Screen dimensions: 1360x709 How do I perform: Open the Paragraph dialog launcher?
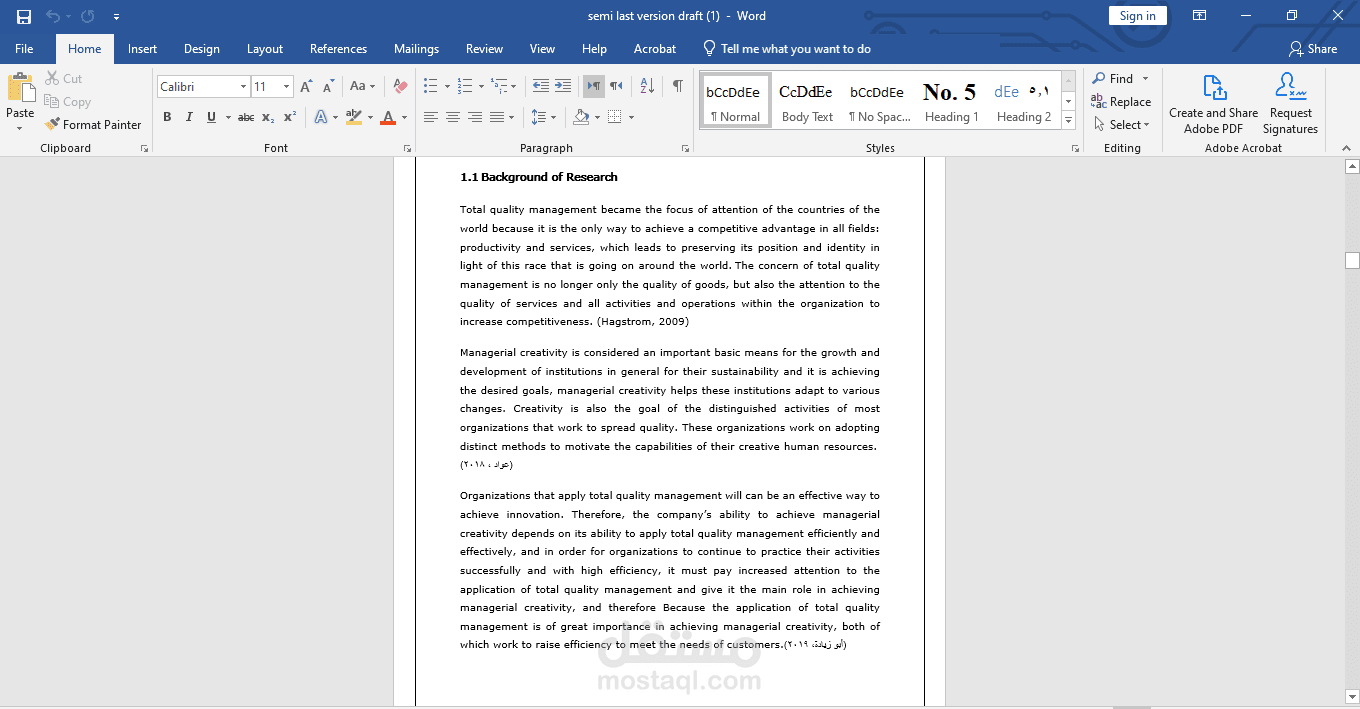[x=685, y=148]
